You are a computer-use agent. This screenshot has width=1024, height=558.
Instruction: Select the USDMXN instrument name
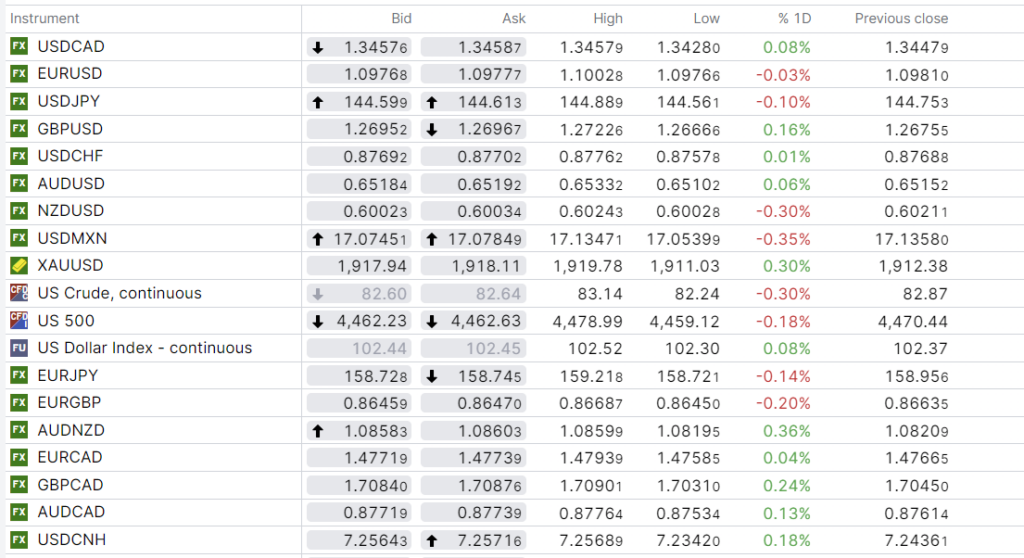point(72,238)
